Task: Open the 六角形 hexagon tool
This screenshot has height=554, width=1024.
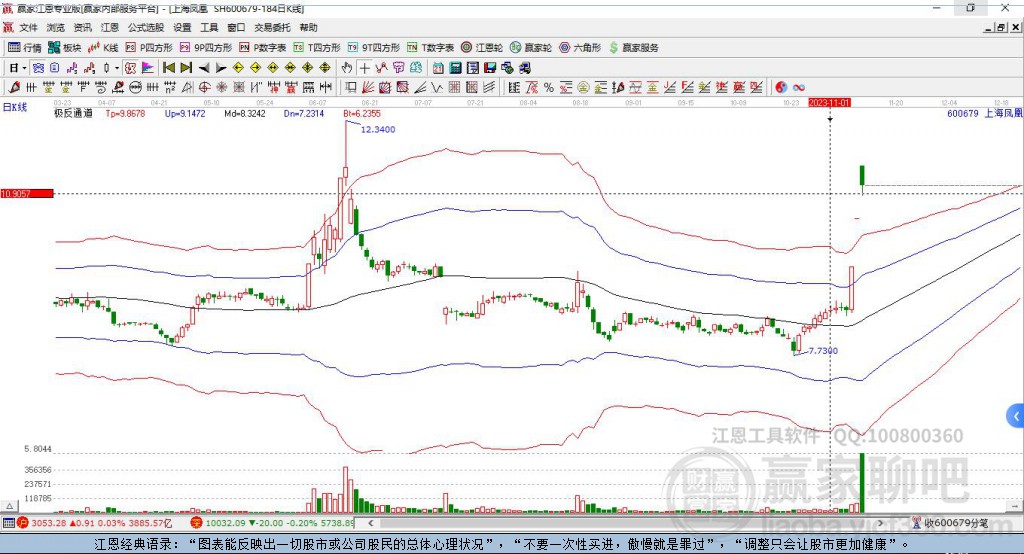Action: pos(580,48)
